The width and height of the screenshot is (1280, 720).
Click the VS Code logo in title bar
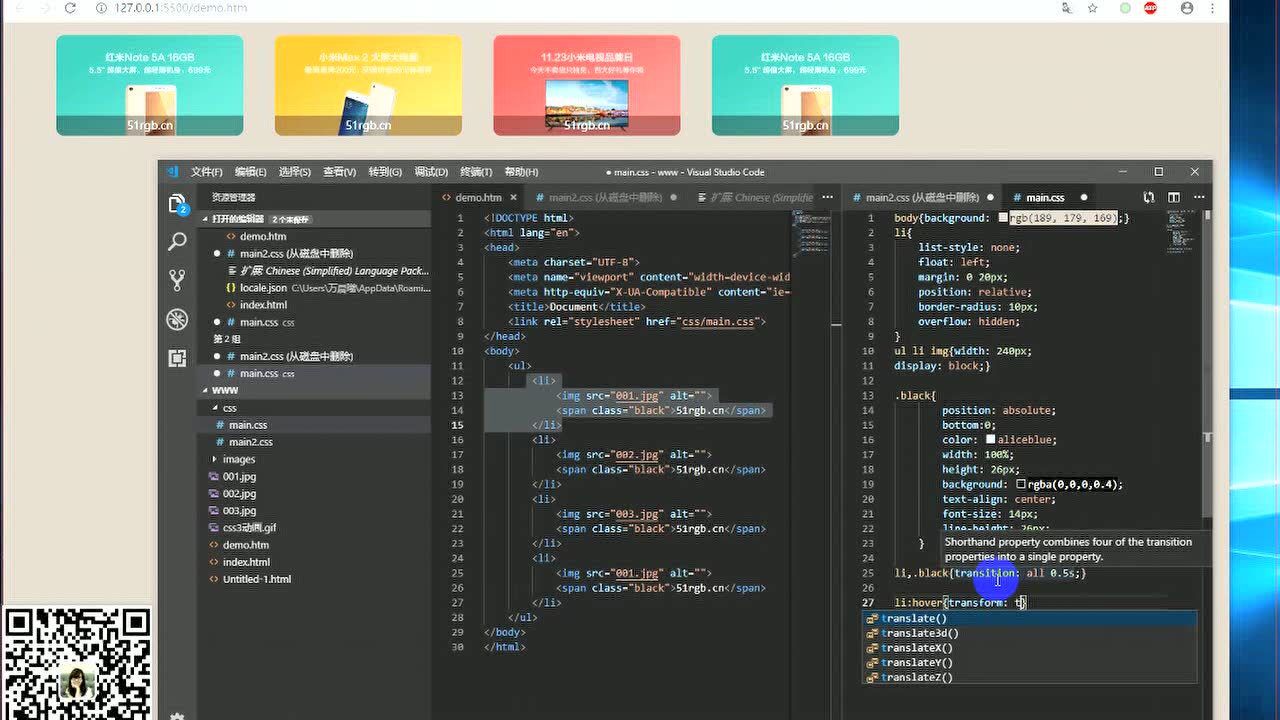pos(172,172)
